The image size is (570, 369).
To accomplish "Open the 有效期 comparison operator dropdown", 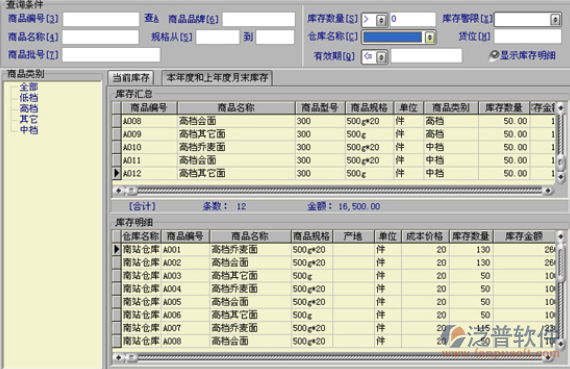I will click(x=381, y=57).
